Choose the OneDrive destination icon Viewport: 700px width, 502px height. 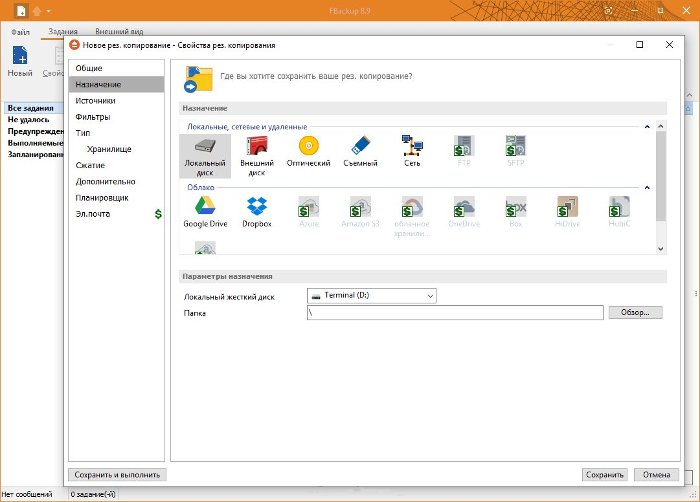click(x=464, y=212)
